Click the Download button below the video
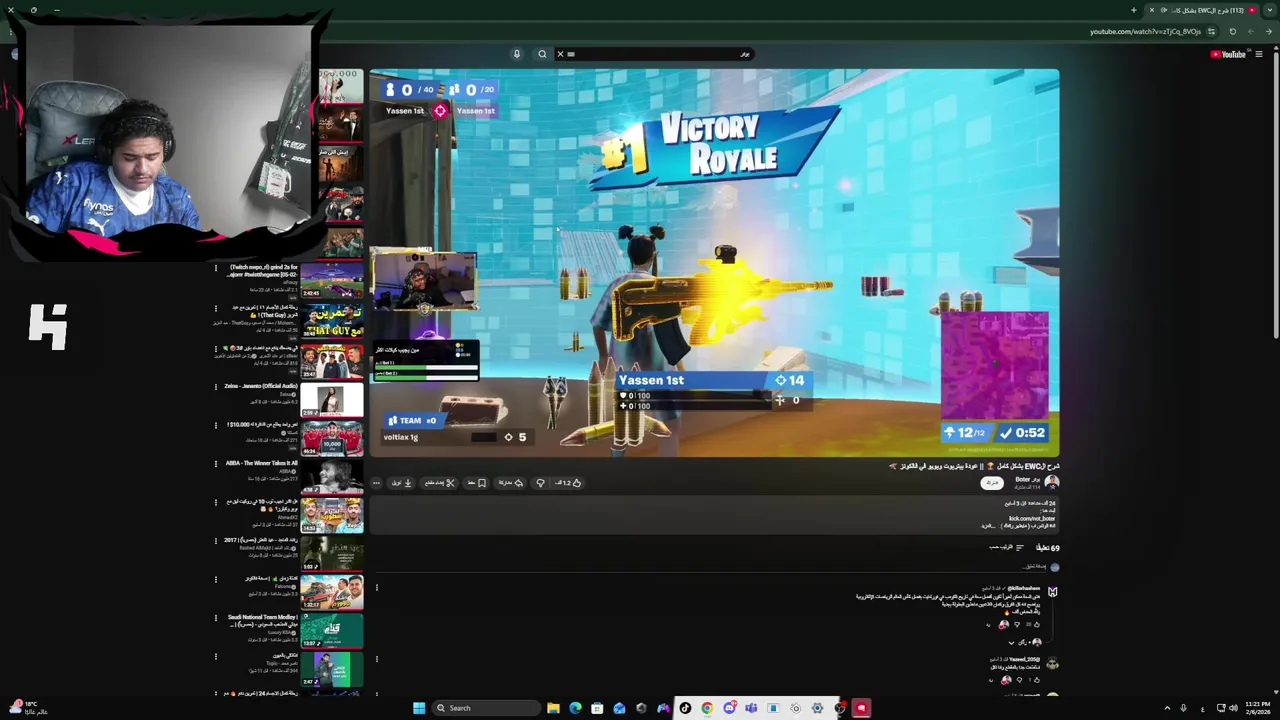1280x720 pixels. (x=401, y=483)
